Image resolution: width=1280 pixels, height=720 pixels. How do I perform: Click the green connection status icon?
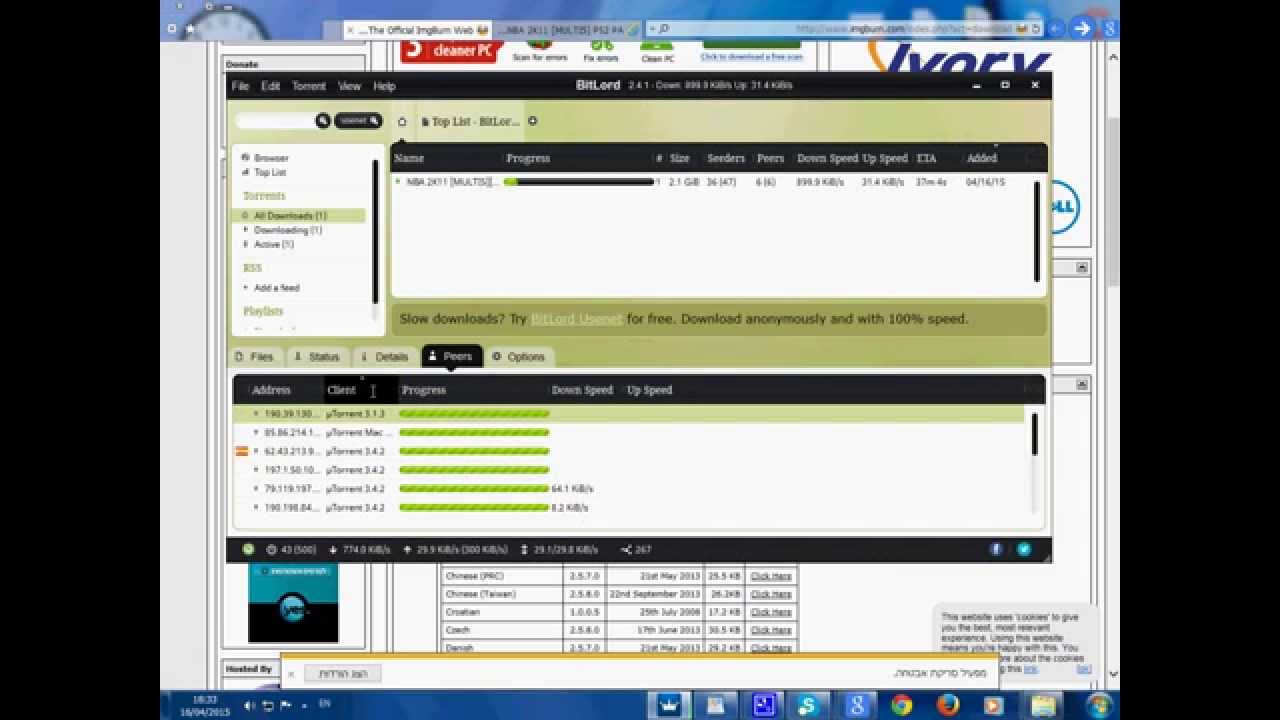248,549
